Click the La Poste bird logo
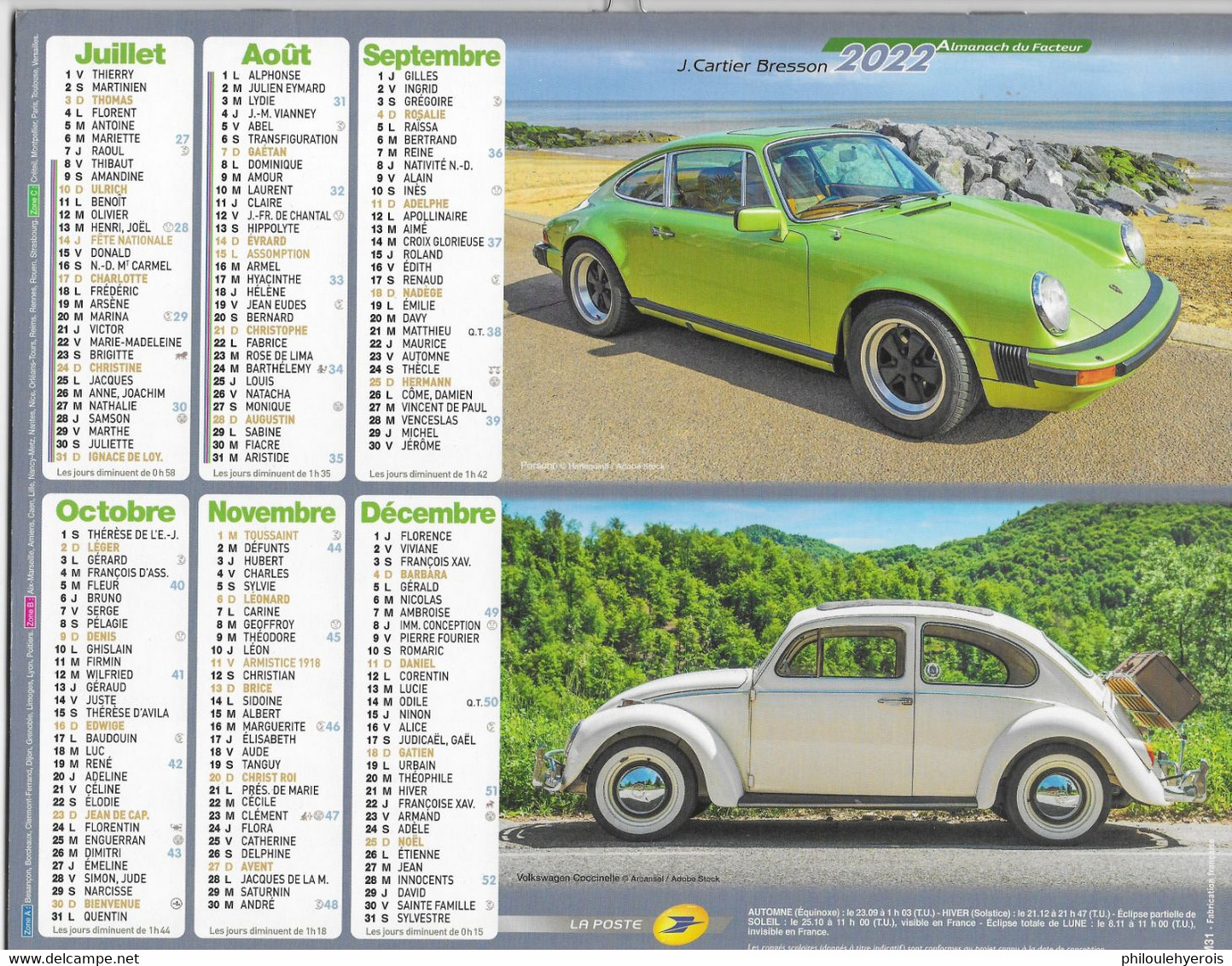The width and height of the screenshot is (1232, 966). tap(680, 925)
